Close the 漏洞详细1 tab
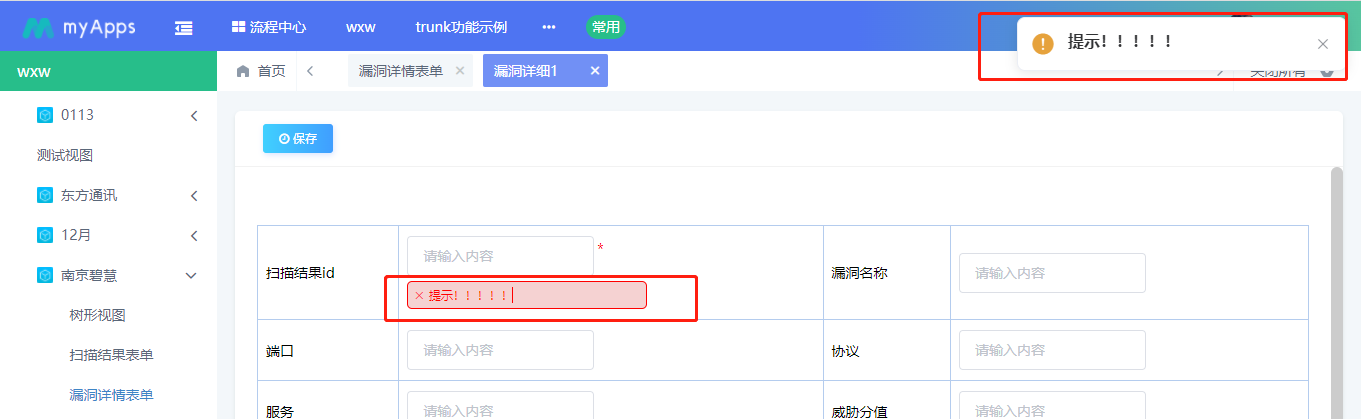This screenshot has height=419, width=1361. (x=594, y=71)
